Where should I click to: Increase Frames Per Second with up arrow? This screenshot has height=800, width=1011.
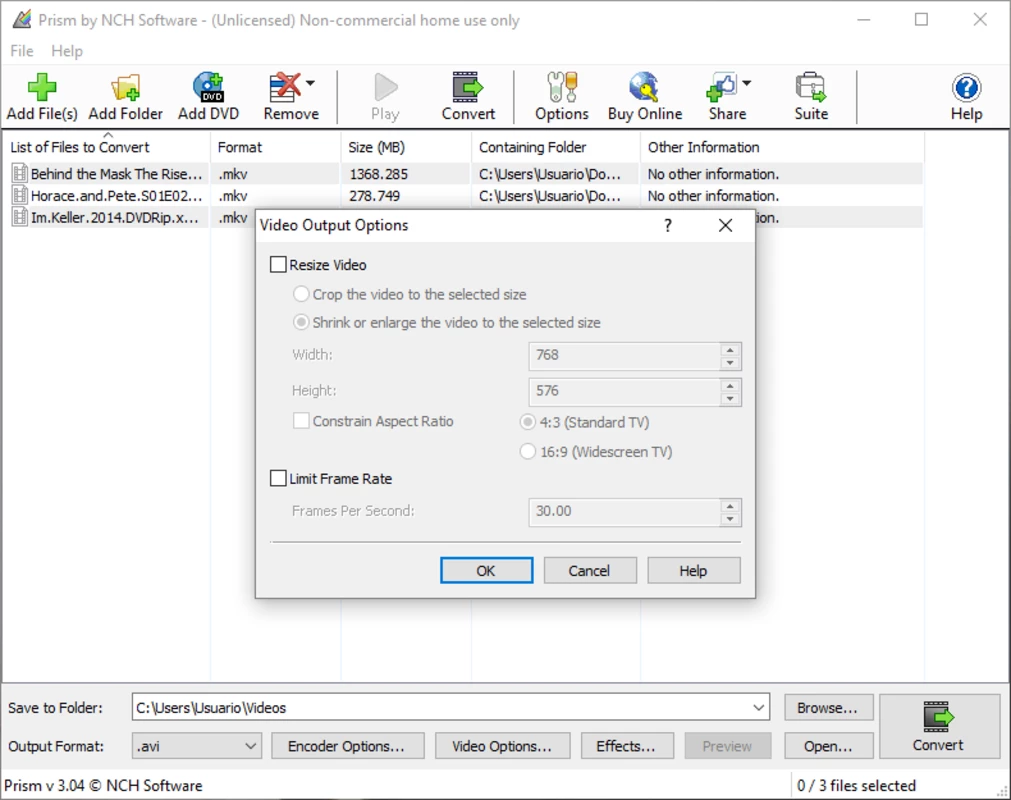point(730,506)
